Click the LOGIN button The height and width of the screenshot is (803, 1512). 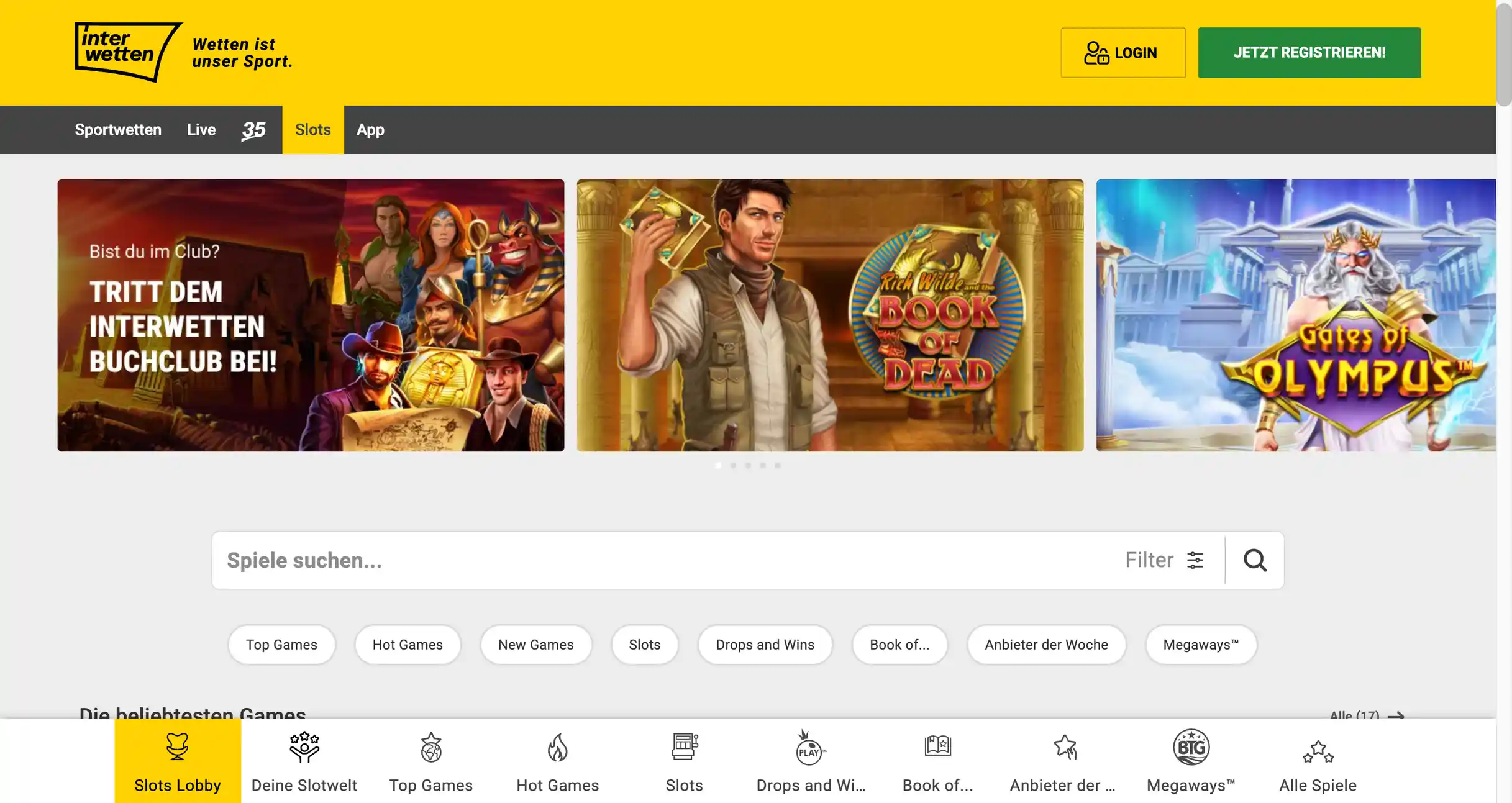(x=1123, y=53)
